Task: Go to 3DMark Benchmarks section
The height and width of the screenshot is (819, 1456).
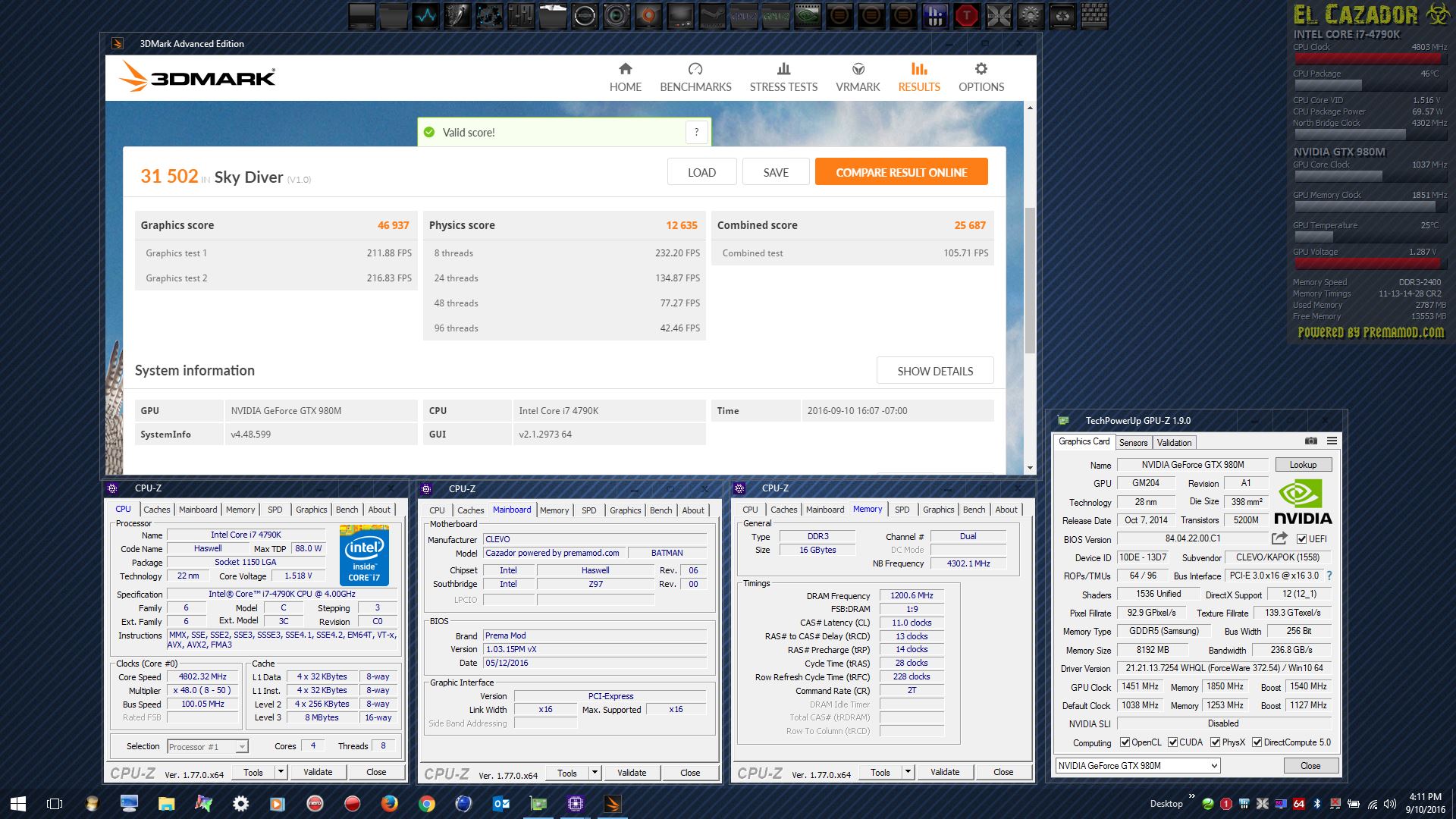Action: click(x=695, y=77)
